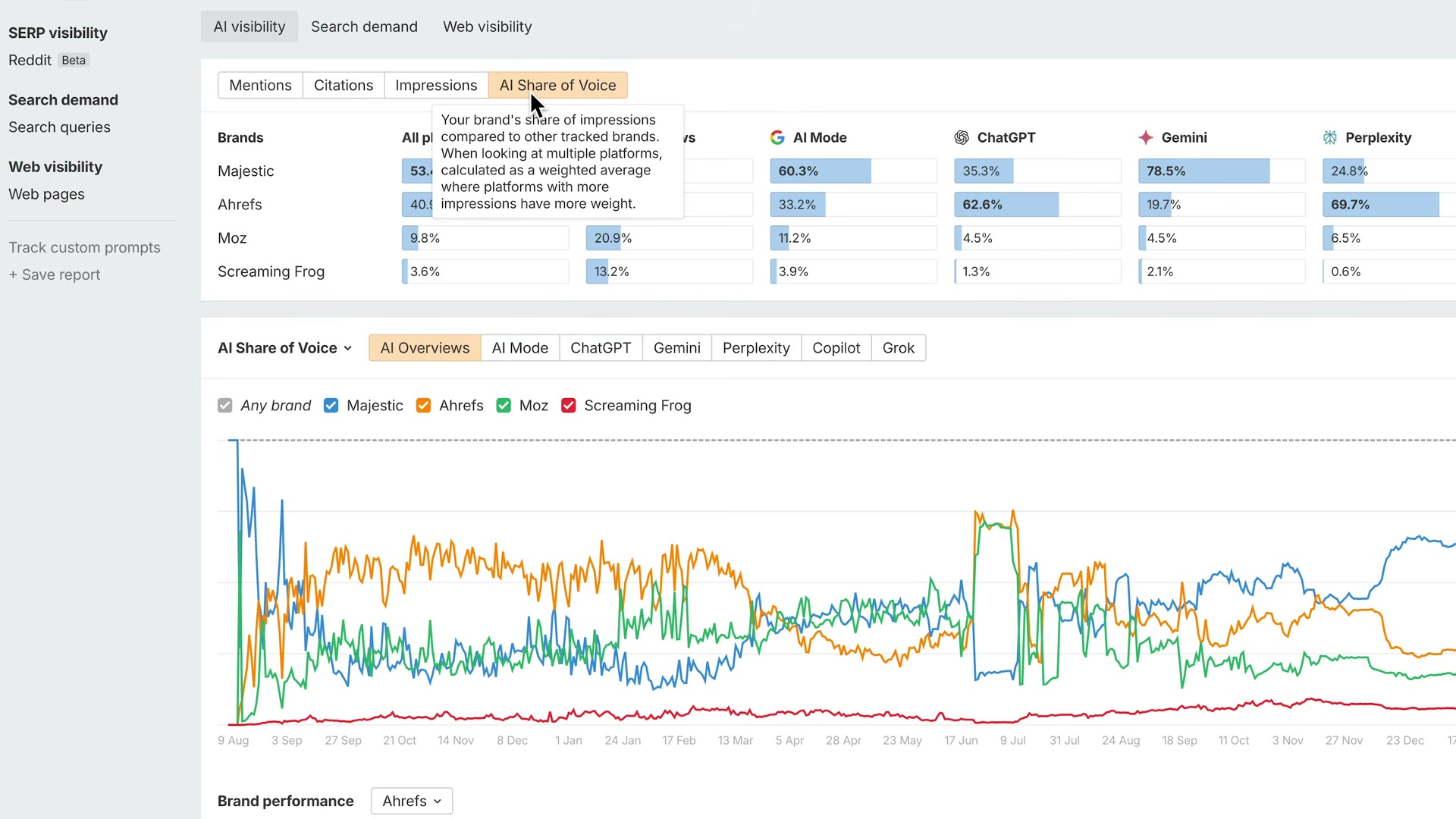Click Ahrefs 33.2% AI Mode value
Viewport: 1456px width, 819px height.
(796, 205)
